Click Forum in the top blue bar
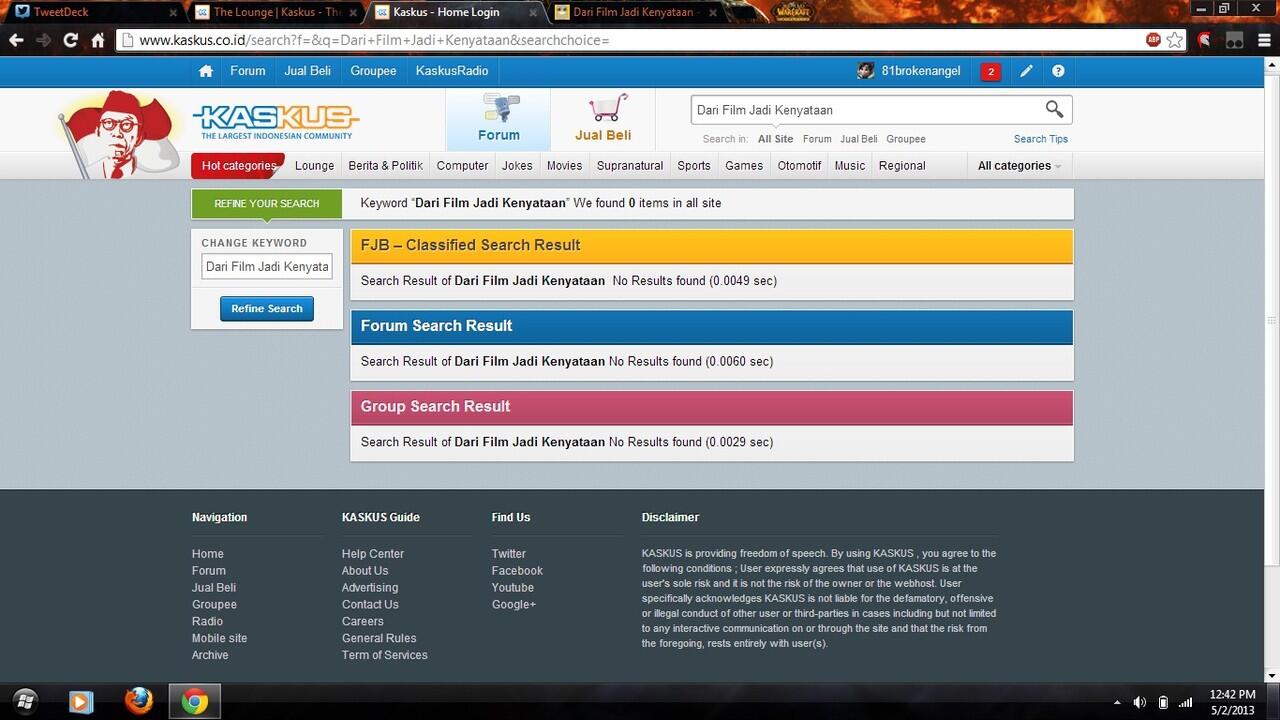1280x720 pixels. pos(248,71)
